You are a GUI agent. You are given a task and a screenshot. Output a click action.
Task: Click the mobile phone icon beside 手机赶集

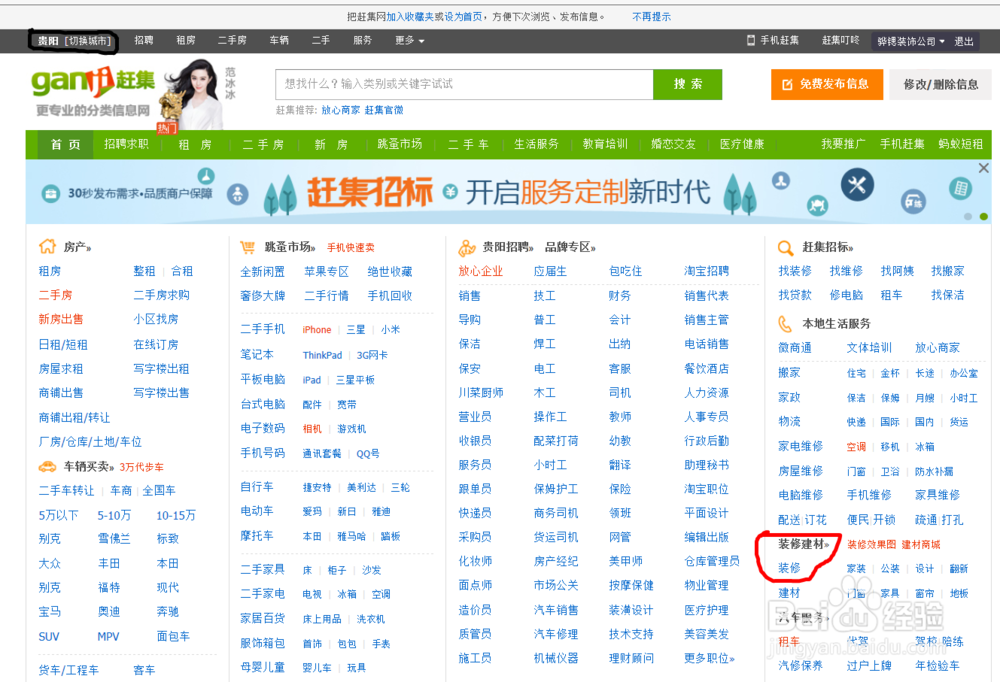pos(752,40)
